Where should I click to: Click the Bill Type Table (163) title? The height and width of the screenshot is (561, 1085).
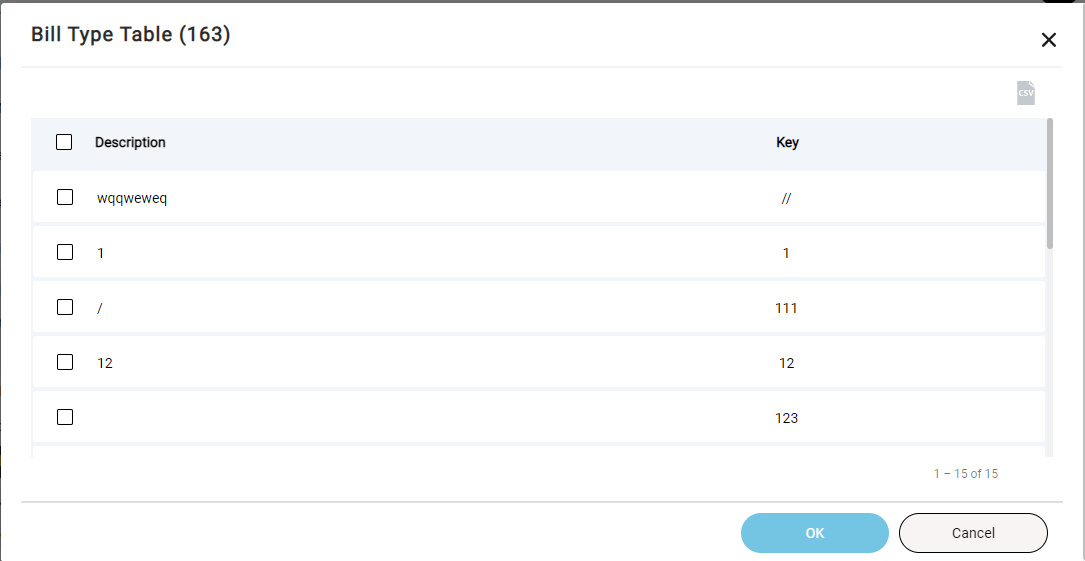click(131, 34)
